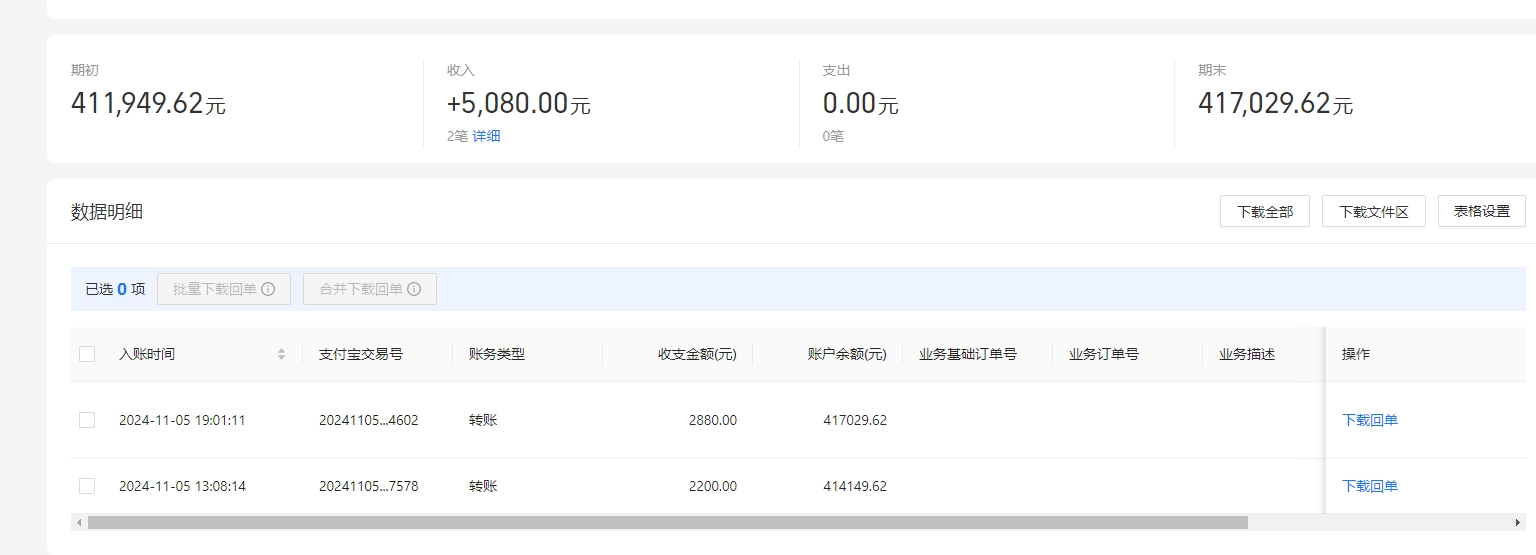This screenshot has height=555, width=1536.
Task: Download receipt for the 2200.00 transfer
Action: pyautogui.click(x=1370, y=486)
